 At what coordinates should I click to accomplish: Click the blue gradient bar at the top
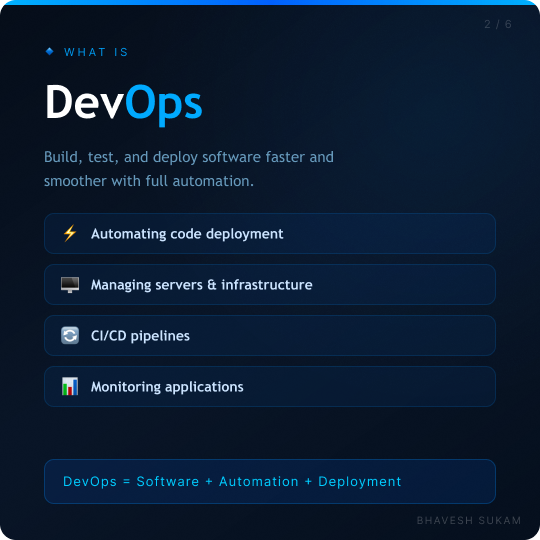270,2
